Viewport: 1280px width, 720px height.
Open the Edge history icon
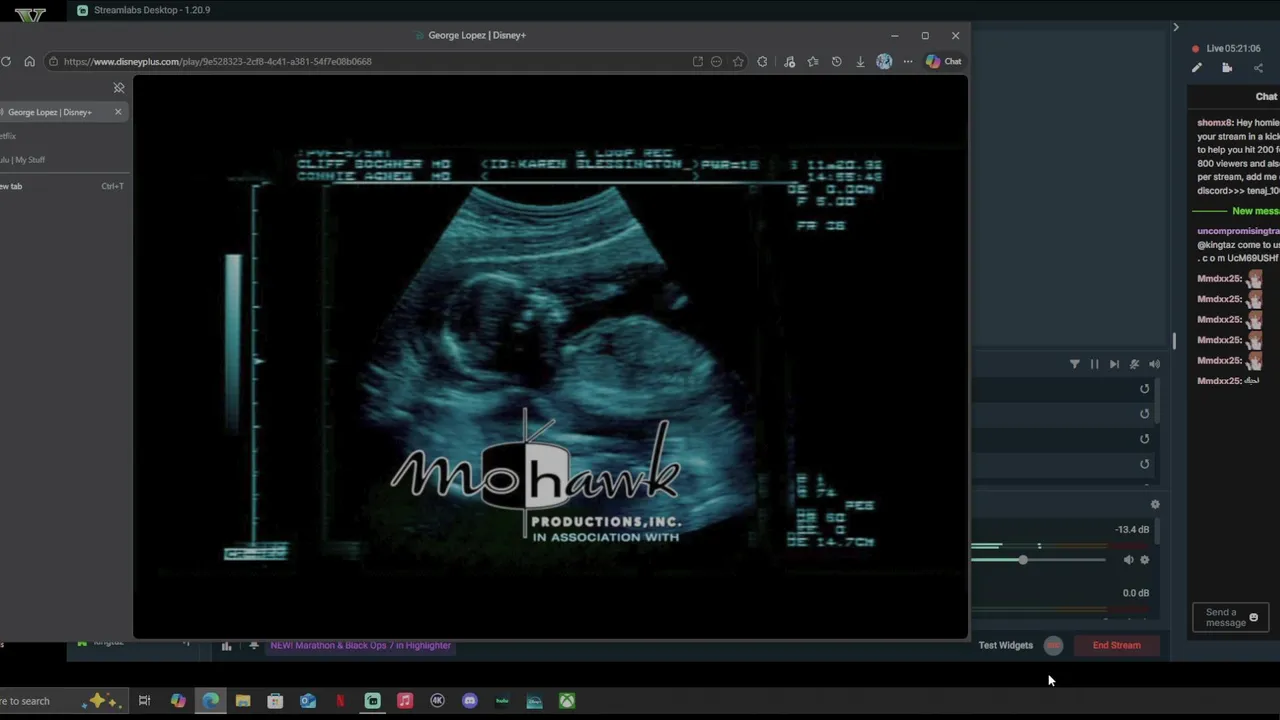coord(837,62)
